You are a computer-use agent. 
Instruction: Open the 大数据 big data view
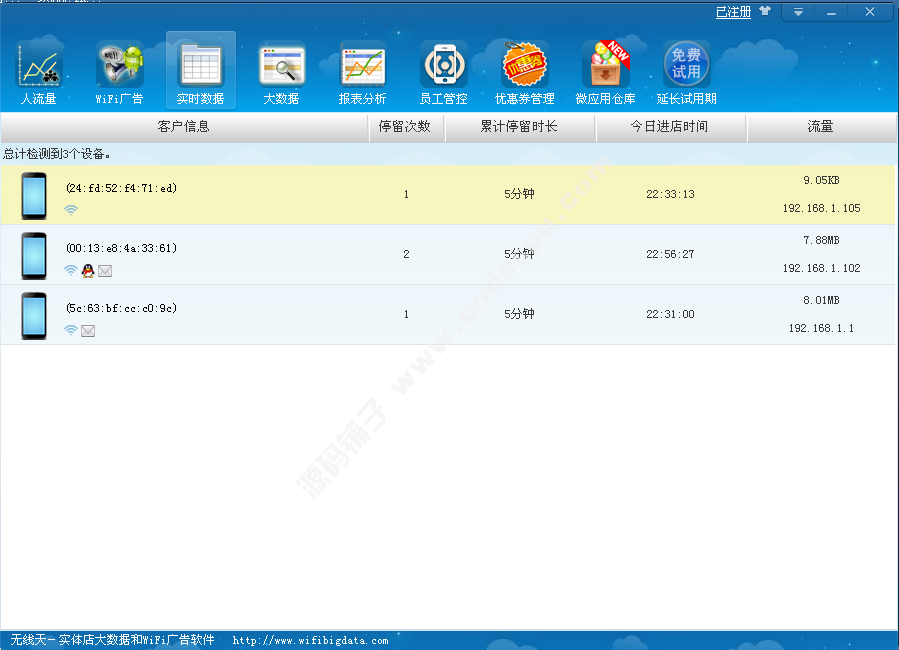click(281, 71)
